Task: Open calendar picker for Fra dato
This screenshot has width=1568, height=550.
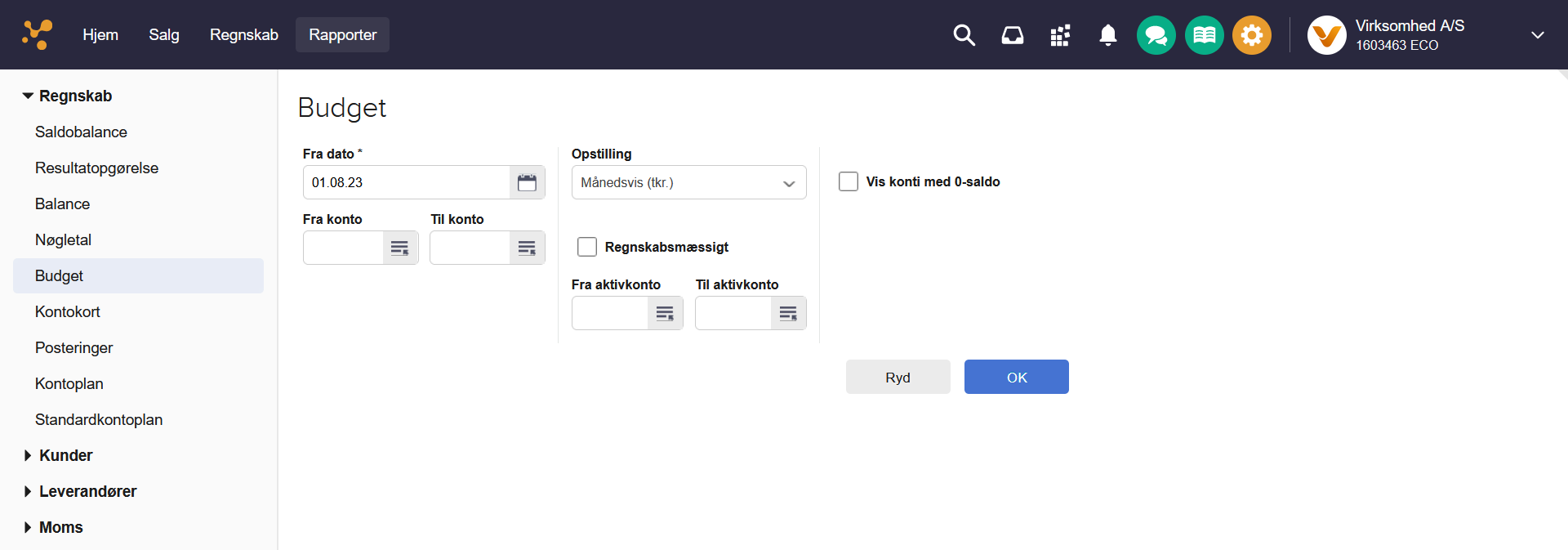Action: pos(527,182)
